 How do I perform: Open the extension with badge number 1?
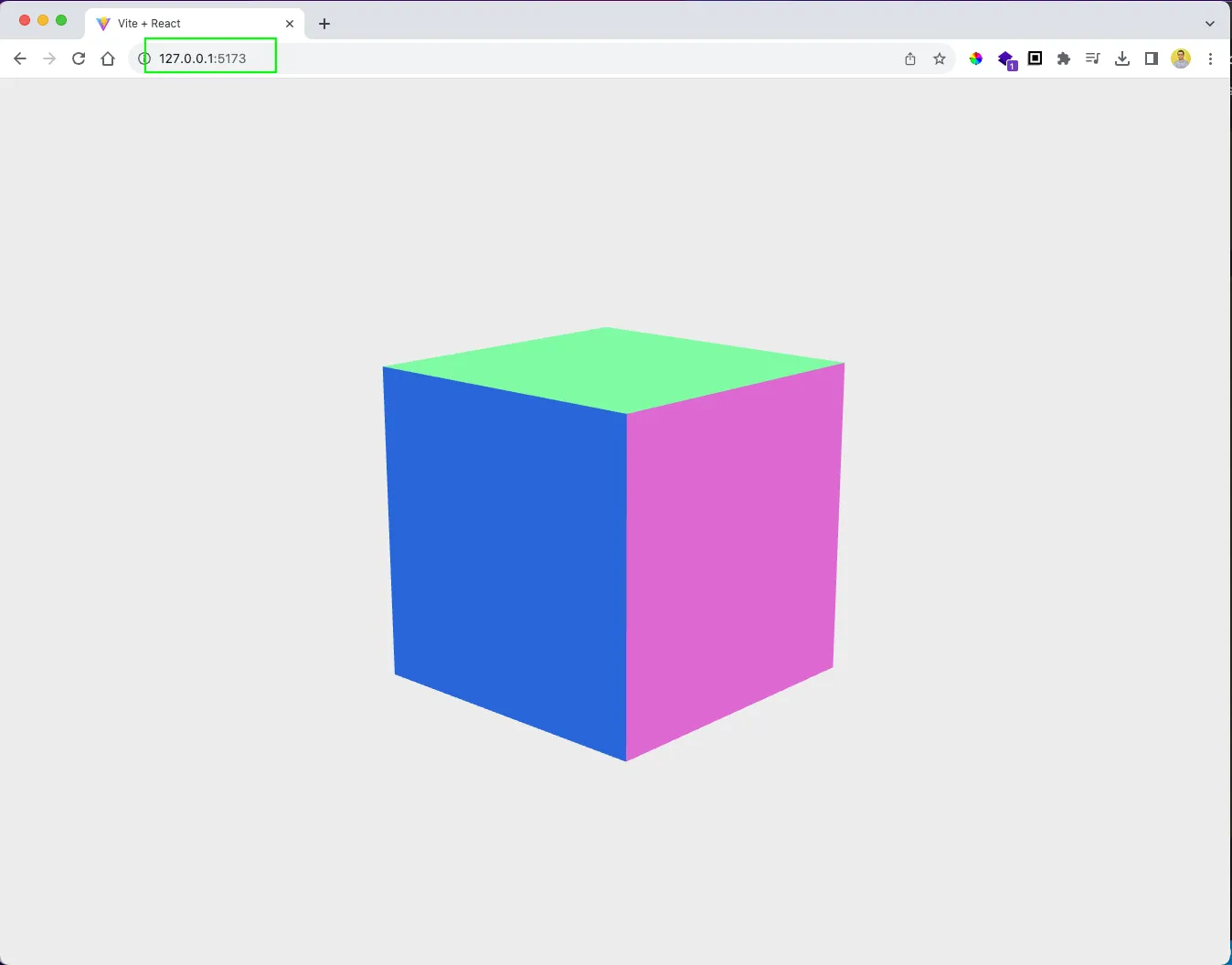point(1007,60)
